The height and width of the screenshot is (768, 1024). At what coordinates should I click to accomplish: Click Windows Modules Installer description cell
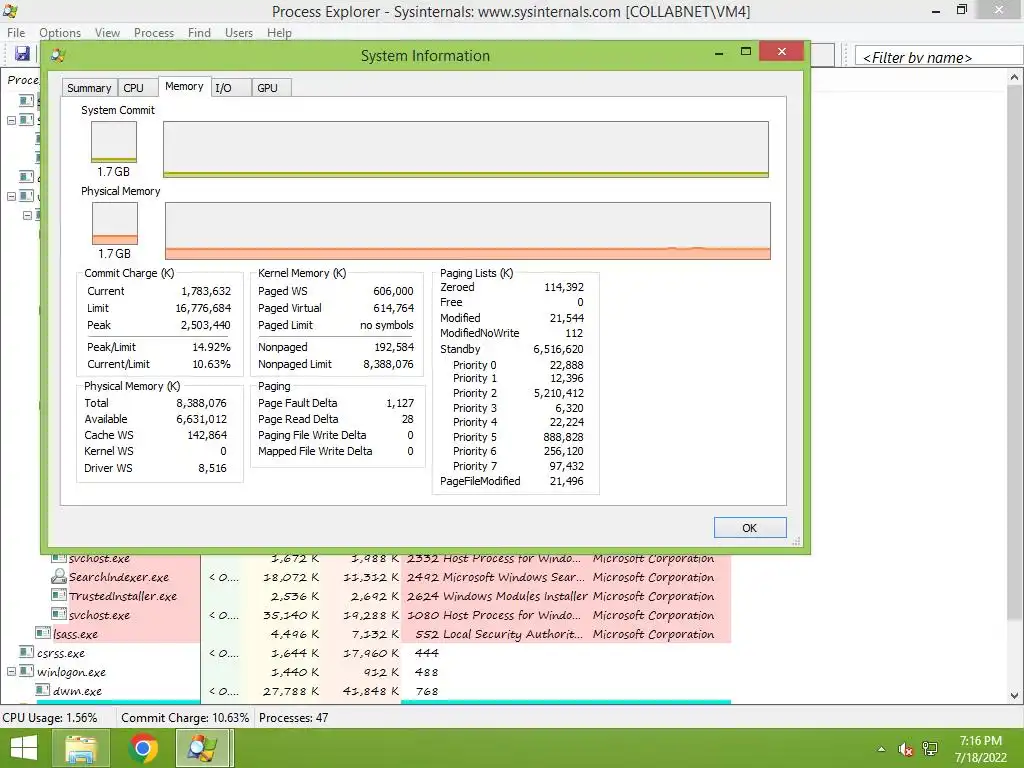pos(515,596)
